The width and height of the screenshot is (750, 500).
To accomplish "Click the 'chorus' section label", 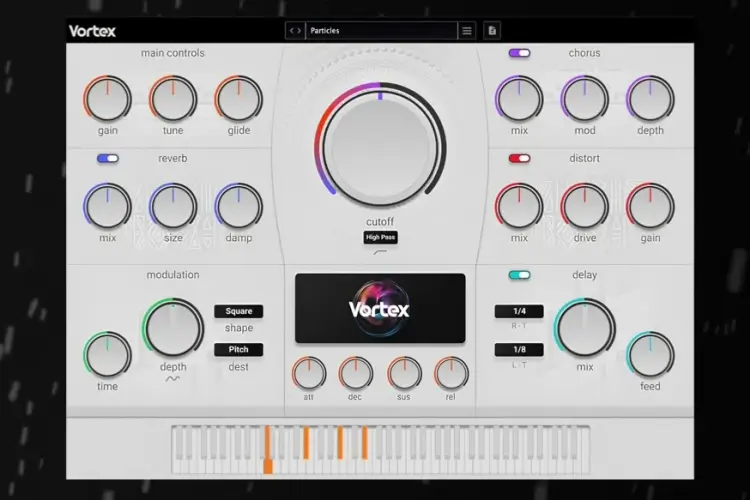I will point(585,53).
